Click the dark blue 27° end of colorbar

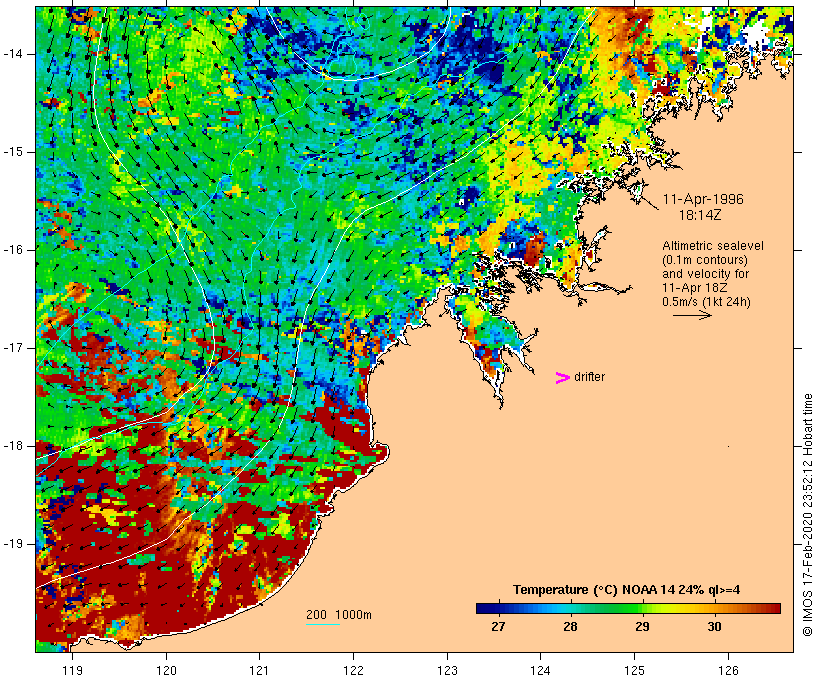486,608
